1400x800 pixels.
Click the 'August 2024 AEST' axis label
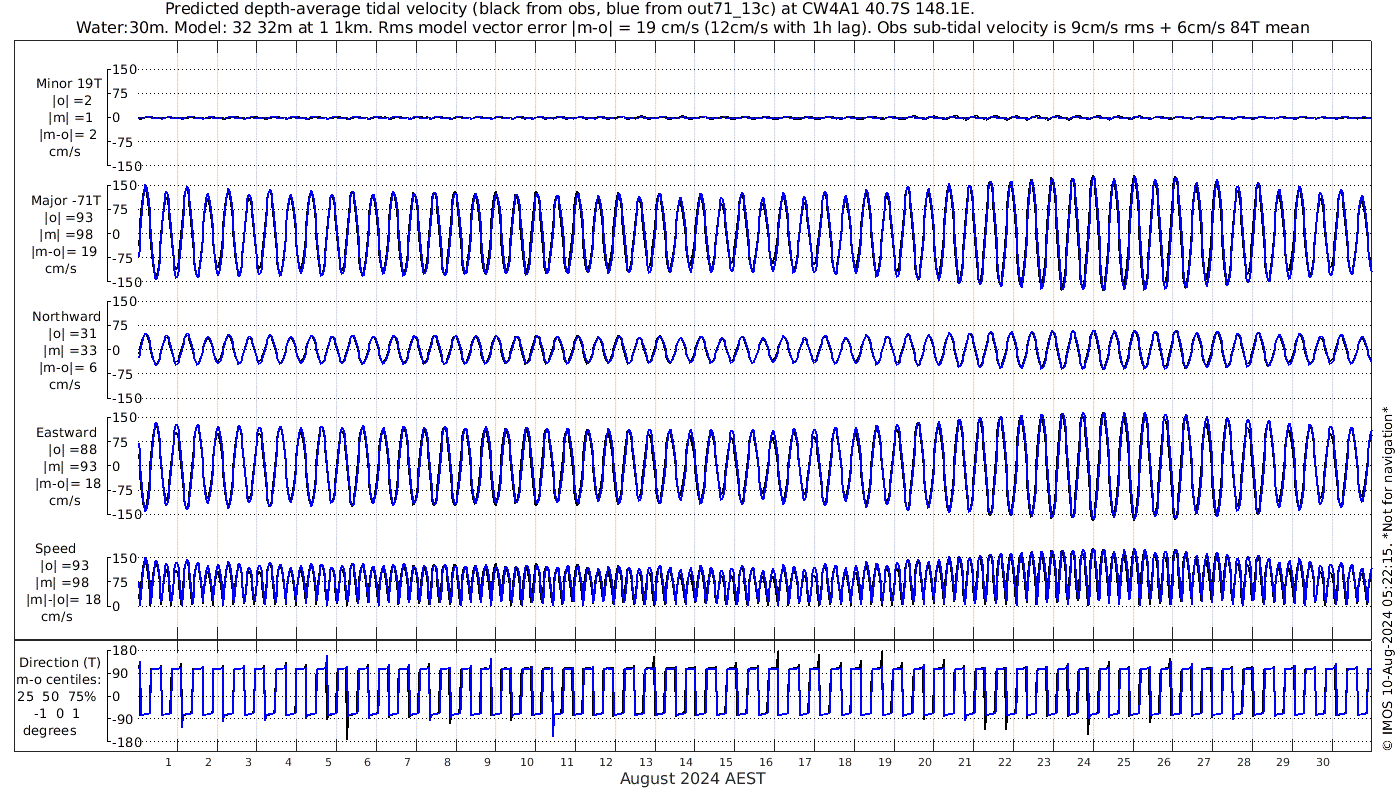(x=692, y=779)
